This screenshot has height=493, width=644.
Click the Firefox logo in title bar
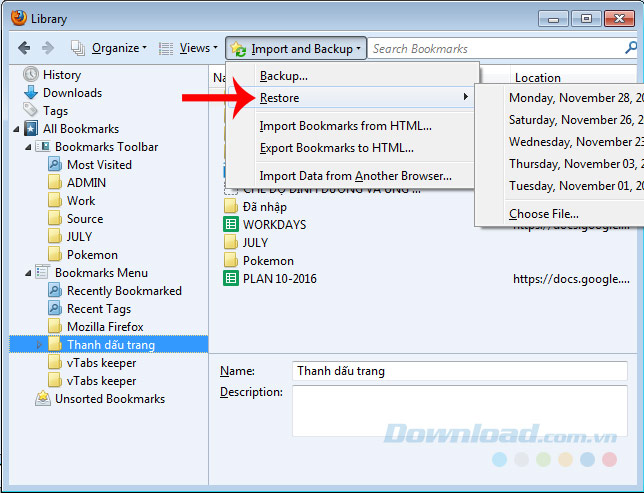click(18, 18)
